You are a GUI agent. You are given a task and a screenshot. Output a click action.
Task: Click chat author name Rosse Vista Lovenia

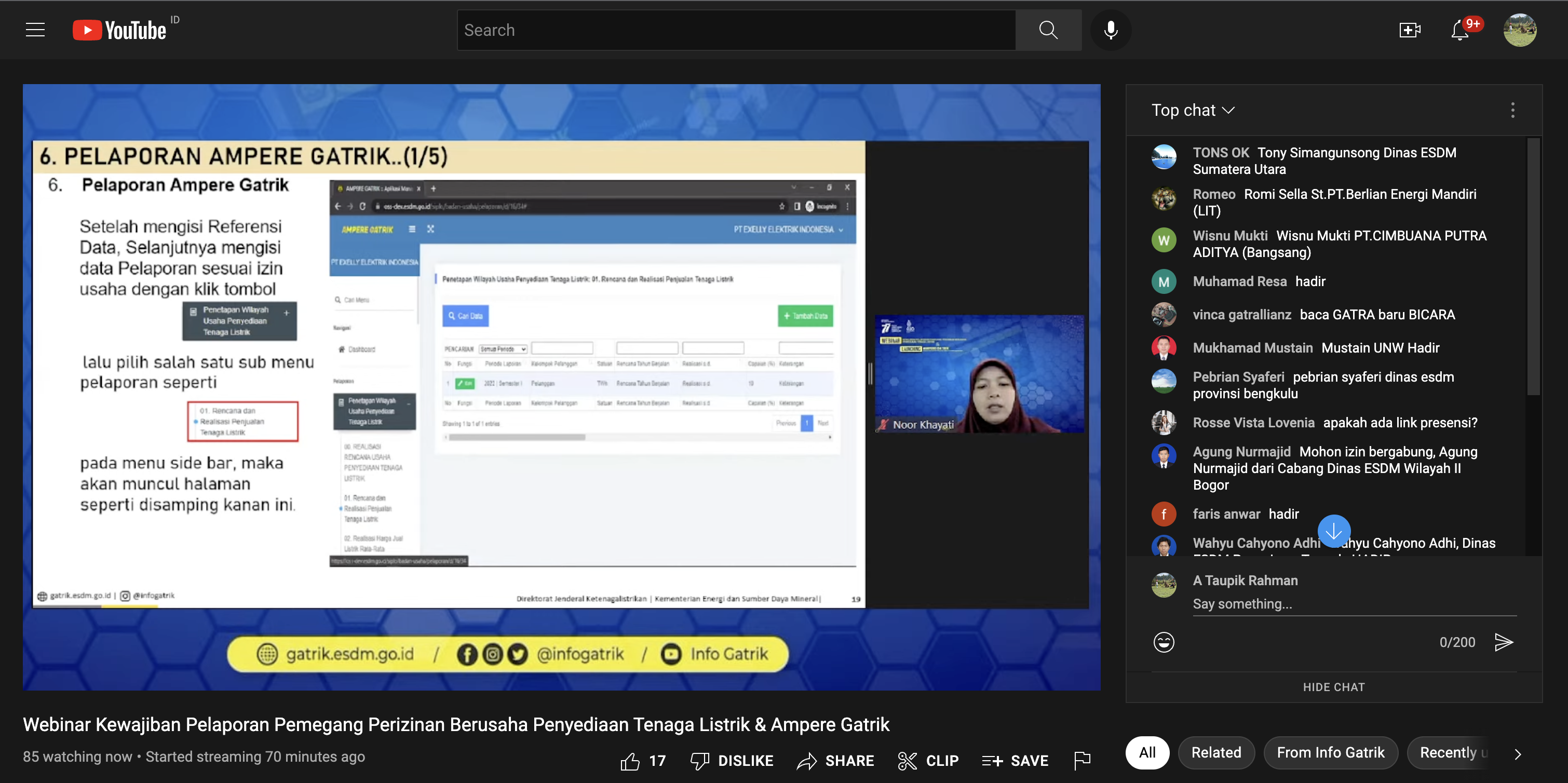(1253, 423)
